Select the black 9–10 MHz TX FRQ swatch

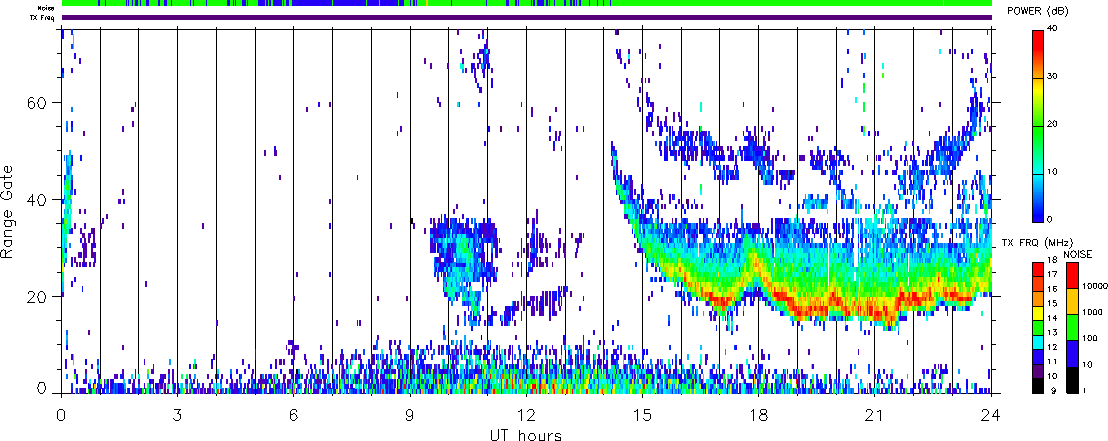[1039, 384]
